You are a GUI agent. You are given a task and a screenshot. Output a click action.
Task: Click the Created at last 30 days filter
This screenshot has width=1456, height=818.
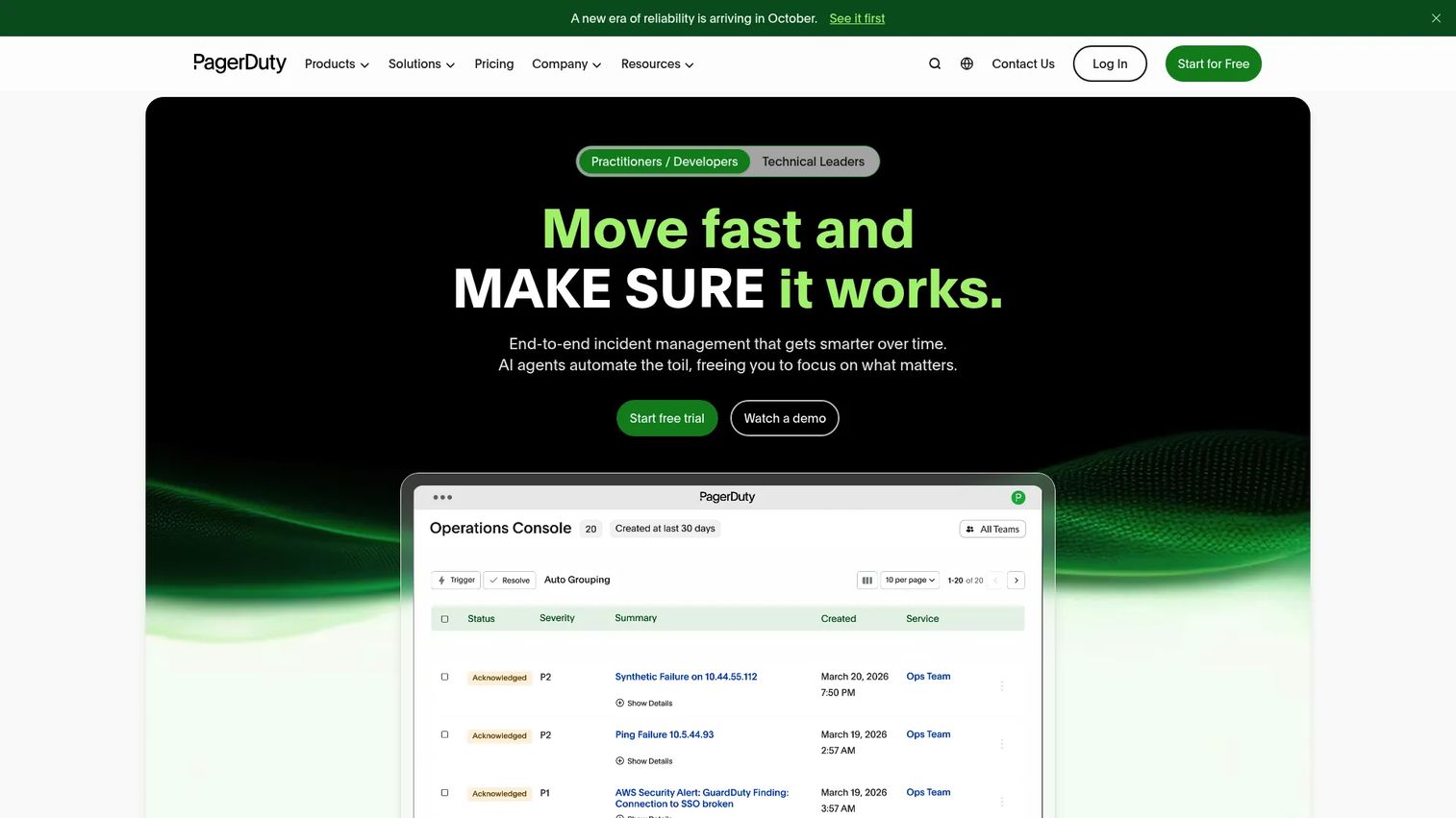click(665, 529)
